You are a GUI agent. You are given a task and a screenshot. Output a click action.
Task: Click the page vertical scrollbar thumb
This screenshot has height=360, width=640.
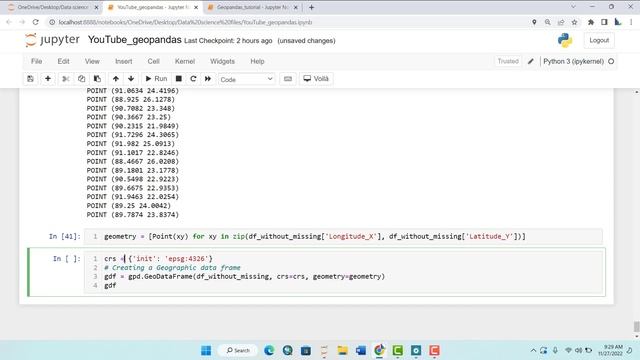coord(636,327)
